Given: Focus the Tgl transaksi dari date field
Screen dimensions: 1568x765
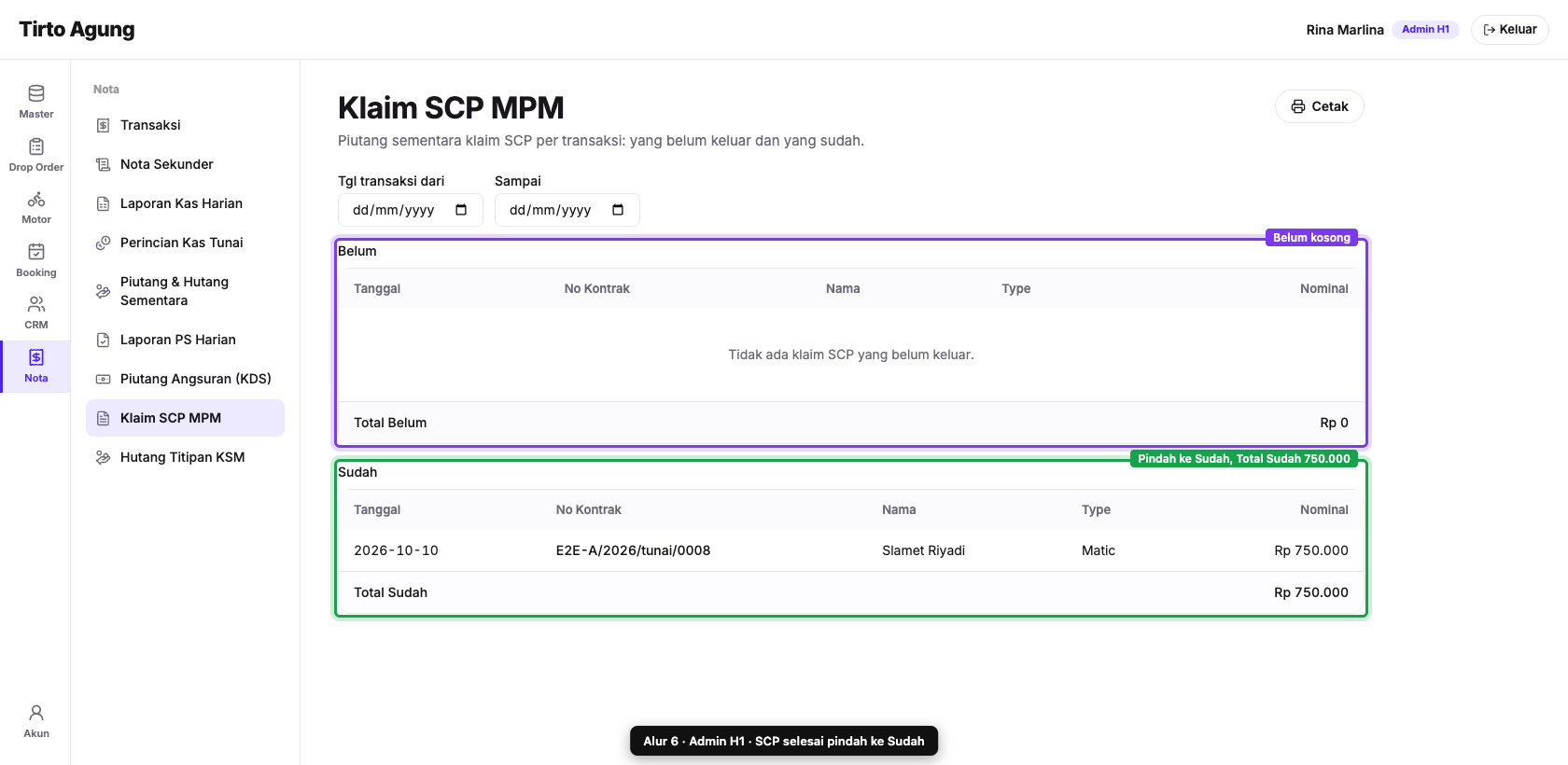Looking at the screenshot, I should click(x=411, y=210).
